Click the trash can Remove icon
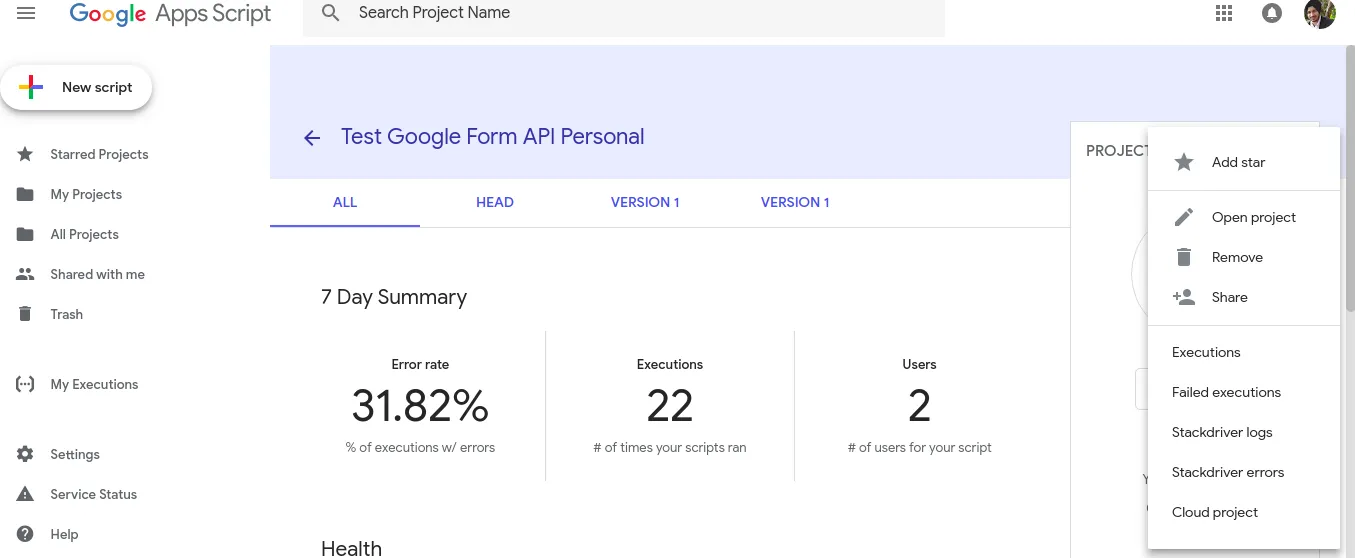Screen dimensions: 1355x558 pos(1184,257)
